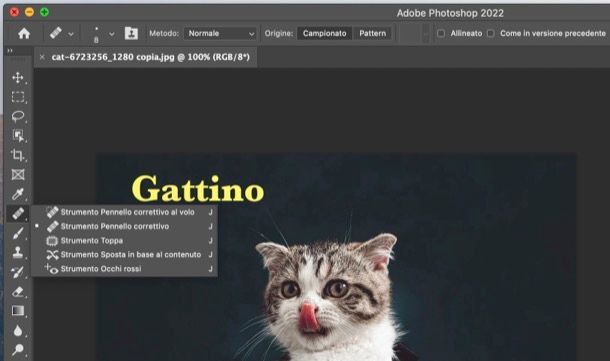Go to the Home screen icon
Viewport: 610px width, 361px height.
pos(24,33)
